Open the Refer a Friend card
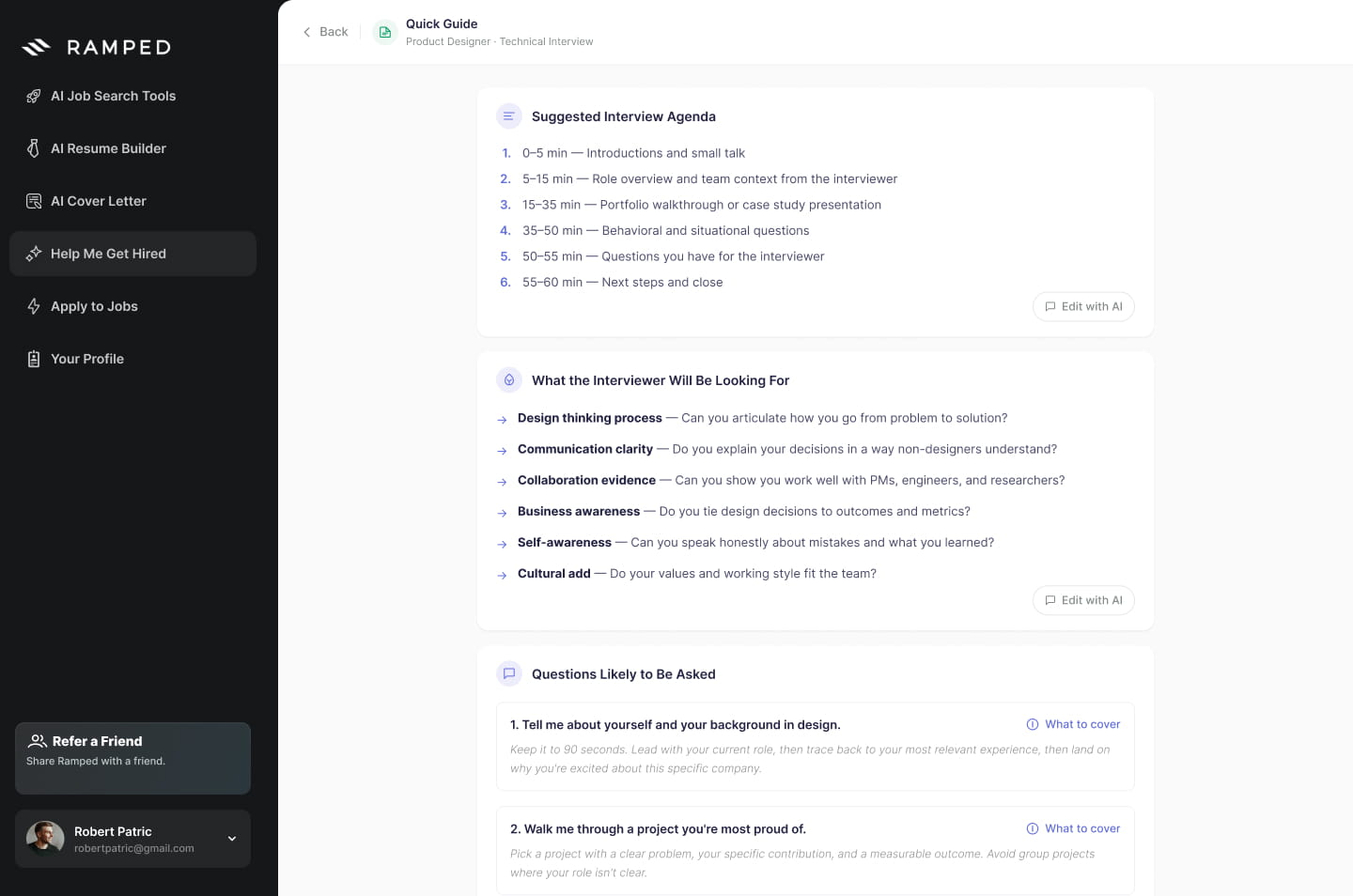The image size is (1353, 896). coord(132,758)
